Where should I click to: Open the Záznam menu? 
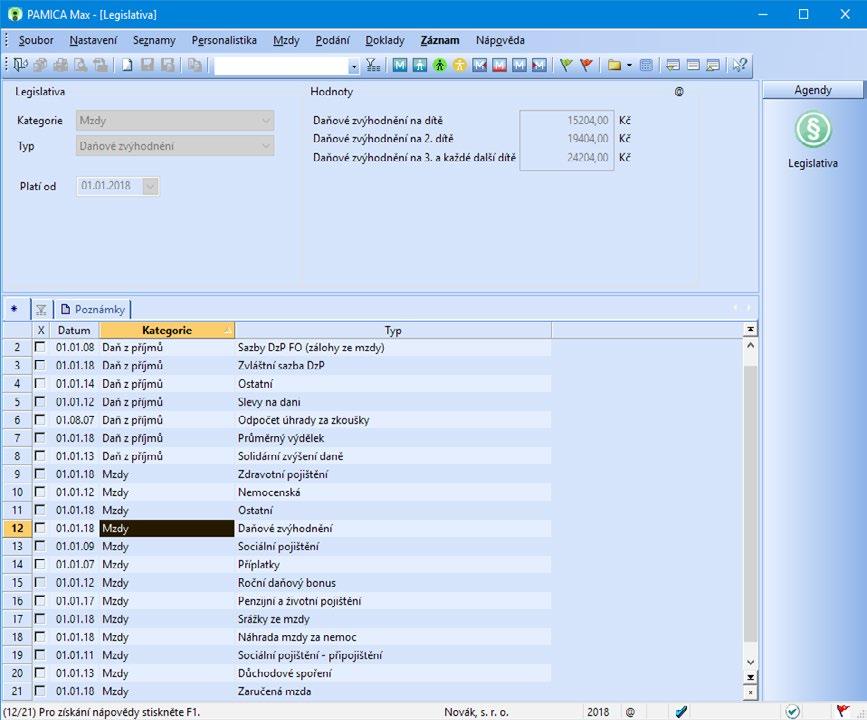pyautogui.click(x=440, y=40)
